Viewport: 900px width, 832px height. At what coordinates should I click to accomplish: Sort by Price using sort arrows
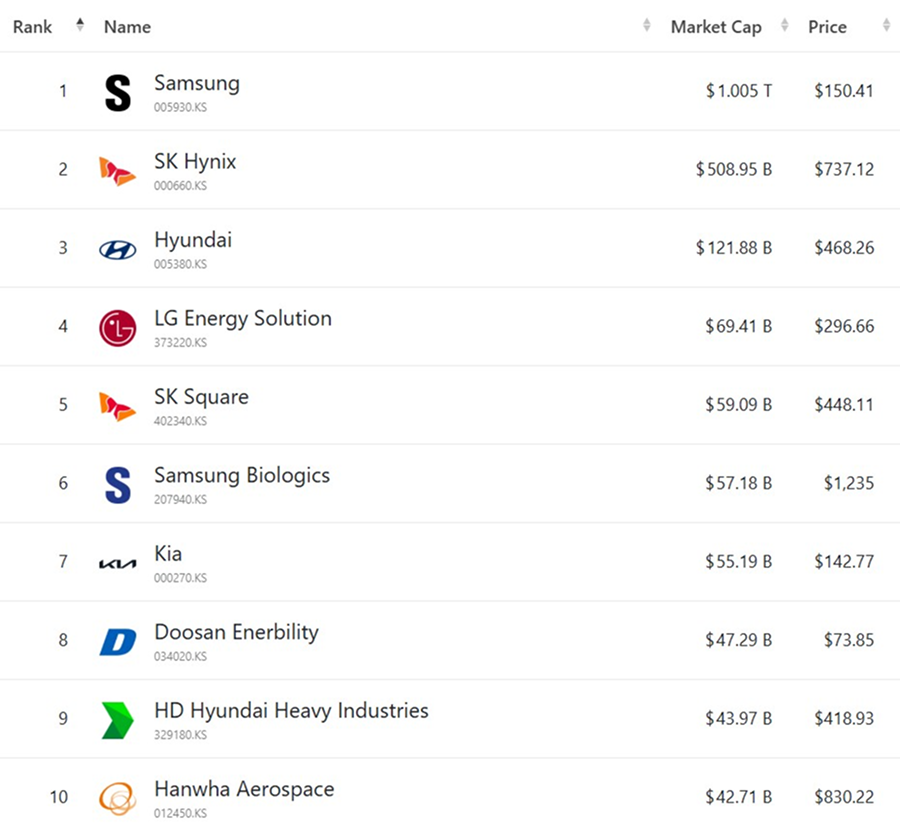tap(886, 26)
